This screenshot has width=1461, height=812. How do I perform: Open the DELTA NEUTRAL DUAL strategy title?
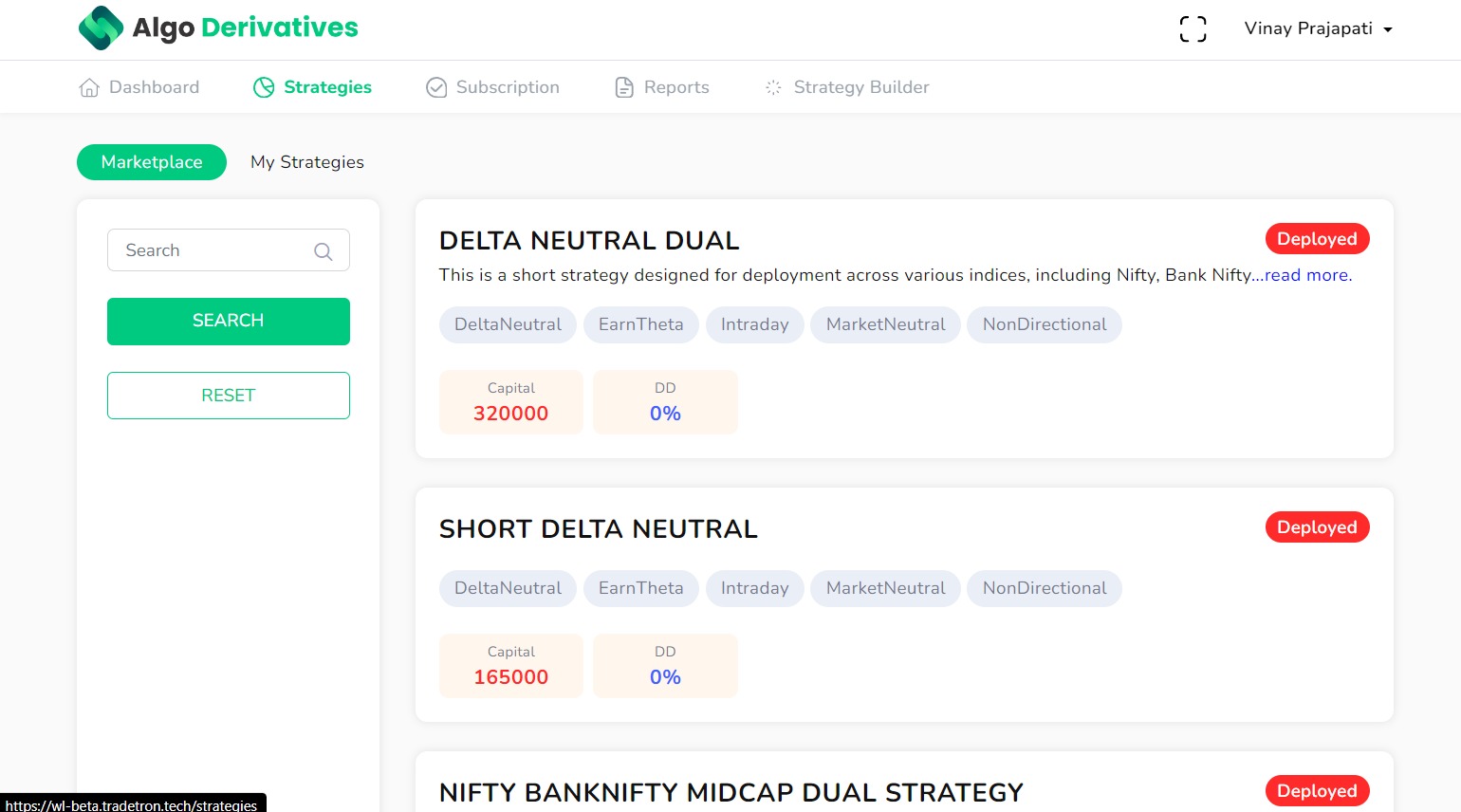click(588, 241)
